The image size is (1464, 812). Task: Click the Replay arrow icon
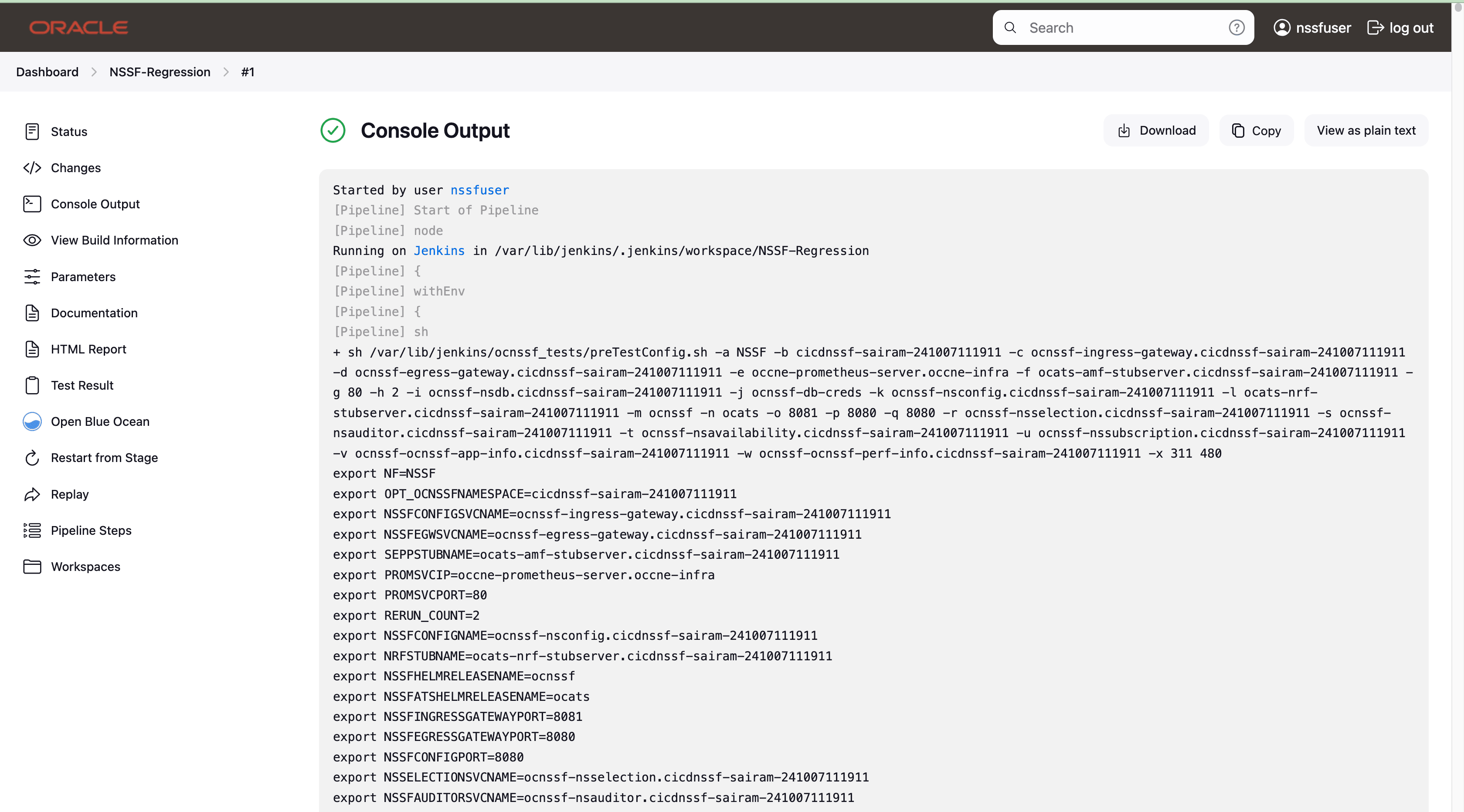32,494
